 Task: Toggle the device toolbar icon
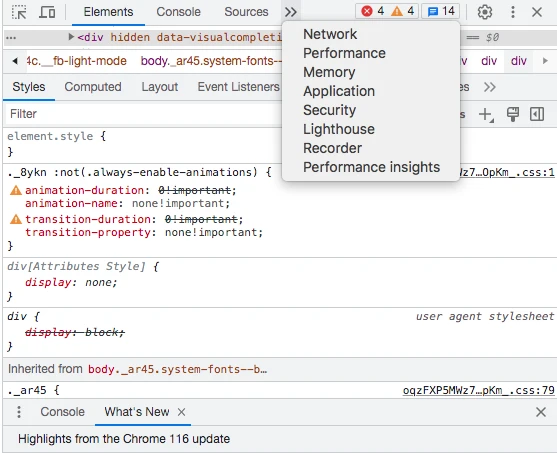[47, 12]
